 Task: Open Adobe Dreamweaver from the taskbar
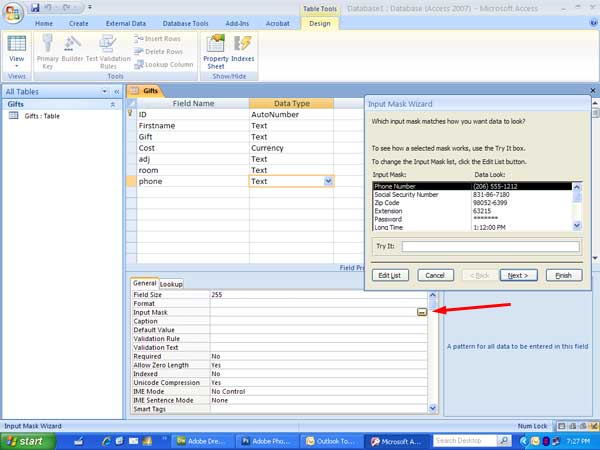point(202,442)
